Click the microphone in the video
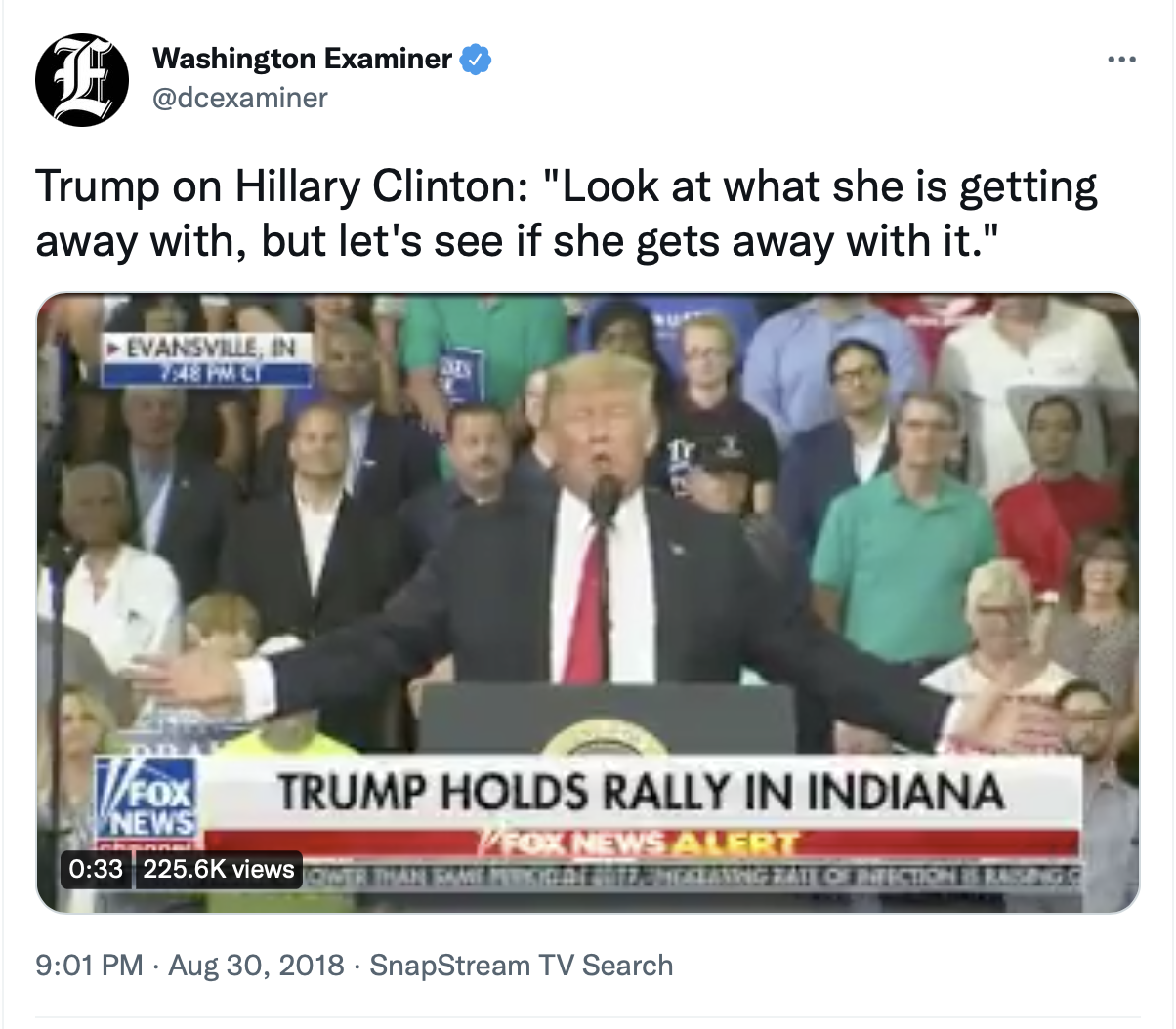Screen dimensions: 1176x1029 pyautogui.click(x=606, y=498)
